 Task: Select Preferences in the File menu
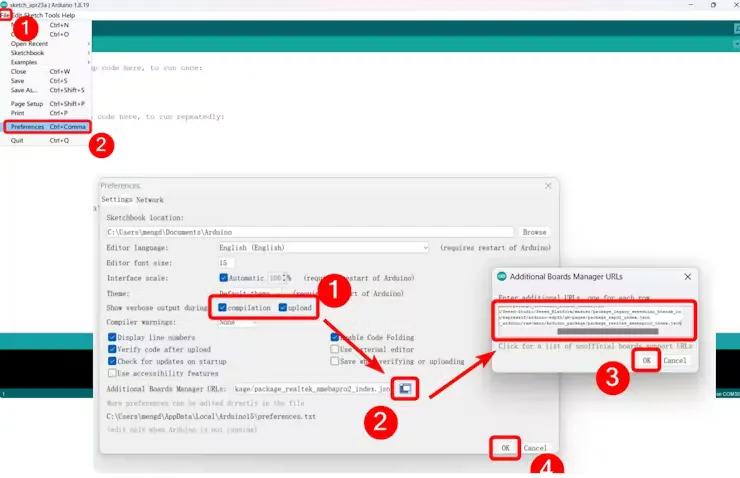point(48,126)
